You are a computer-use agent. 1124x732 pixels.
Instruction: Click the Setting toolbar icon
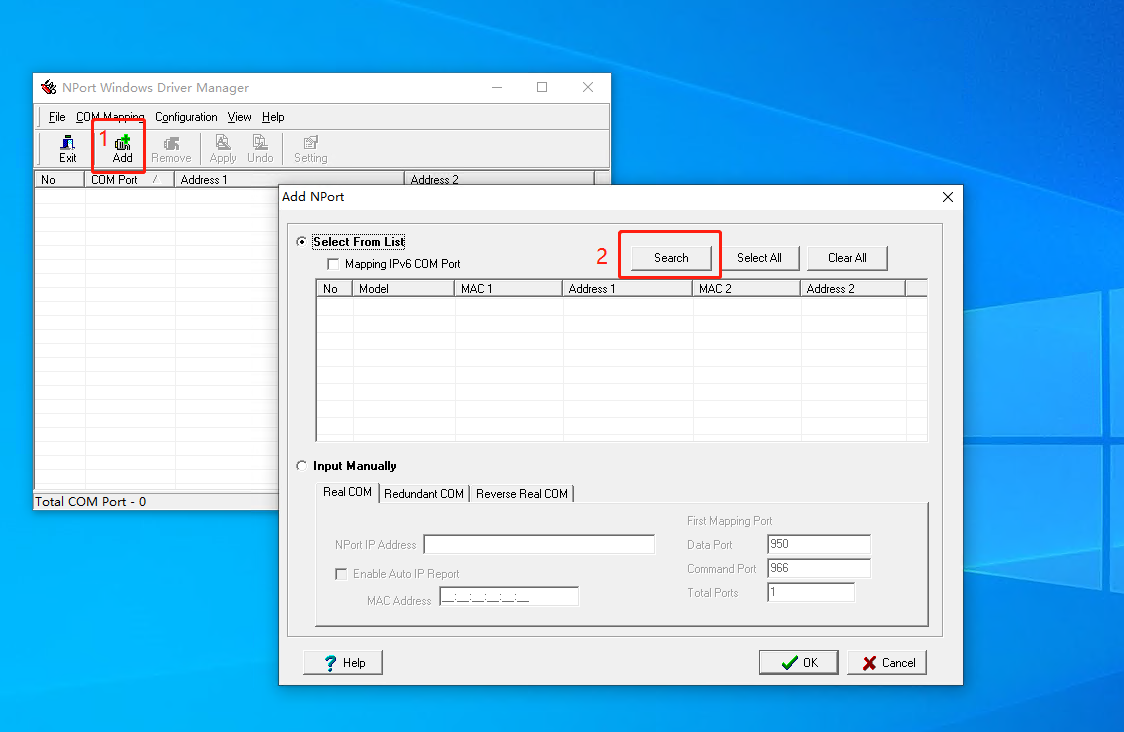click(310, 149)
